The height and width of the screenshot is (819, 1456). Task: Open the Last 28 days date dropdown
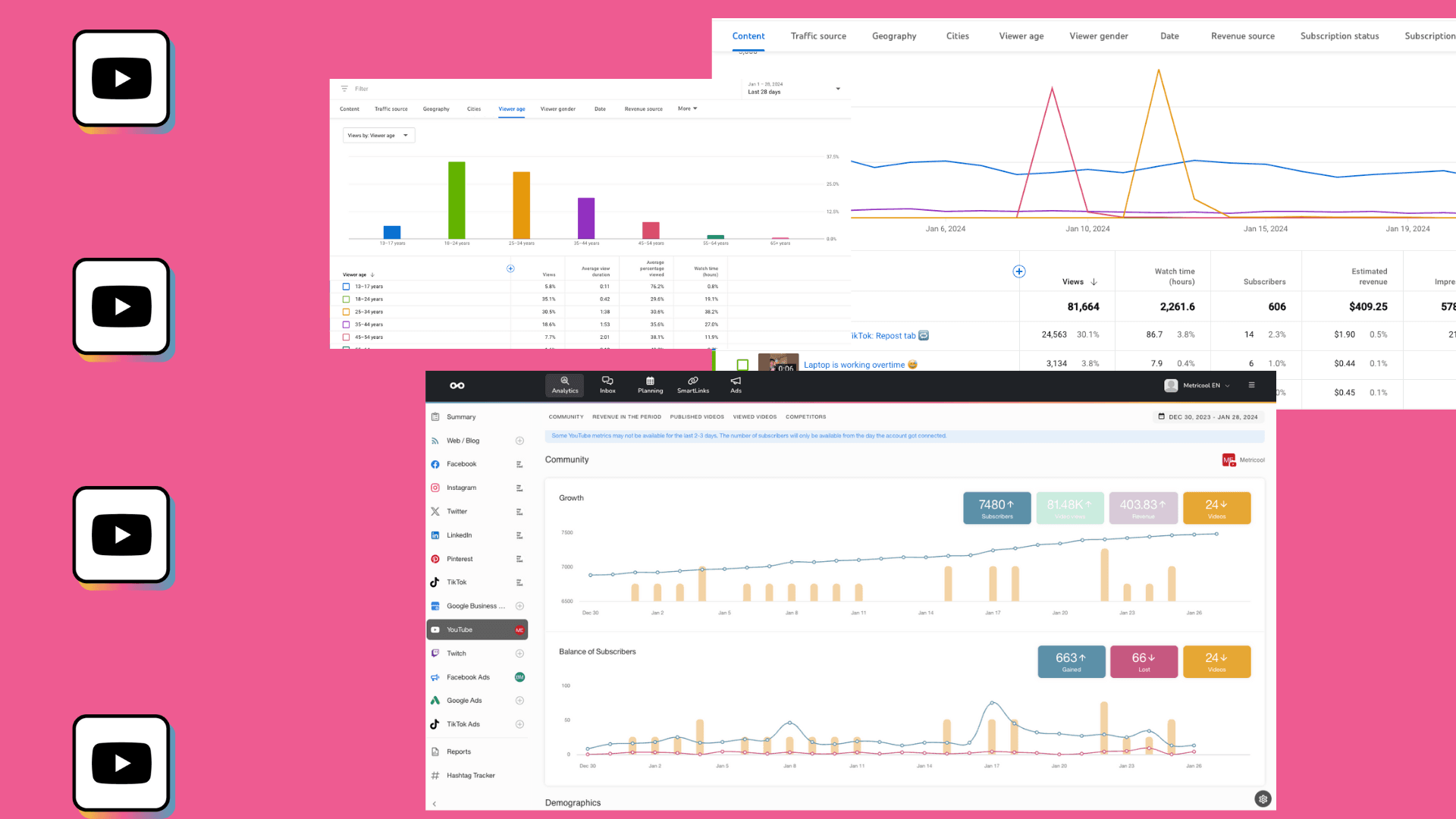(793, 89)
